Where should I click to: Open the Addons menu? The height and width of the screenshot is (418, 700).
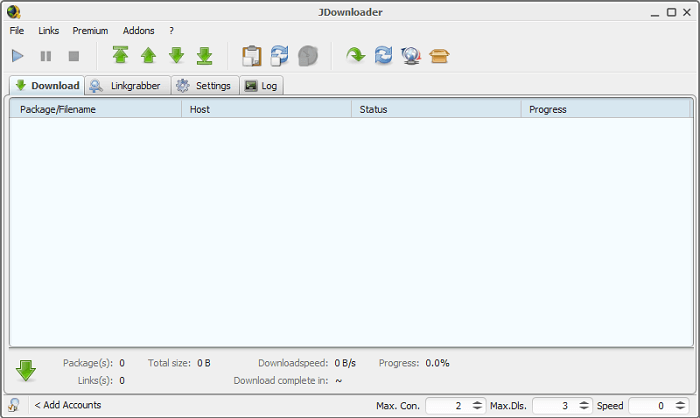click(x=138, y=31)
